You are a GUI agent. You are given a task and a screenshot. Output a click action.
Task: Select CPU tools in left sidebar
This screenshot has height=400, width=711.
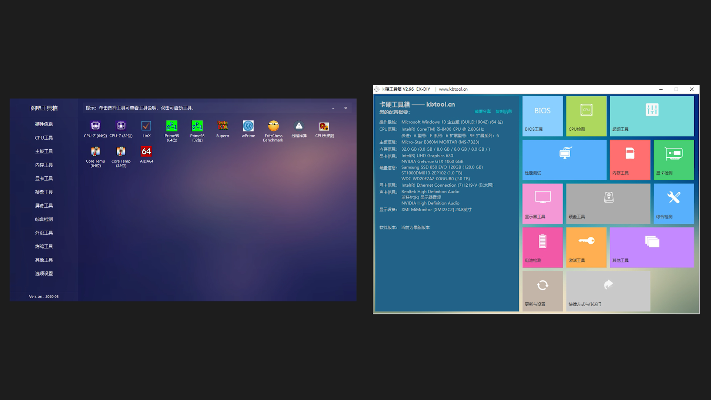pyautogui.click(x=44, y=137)
